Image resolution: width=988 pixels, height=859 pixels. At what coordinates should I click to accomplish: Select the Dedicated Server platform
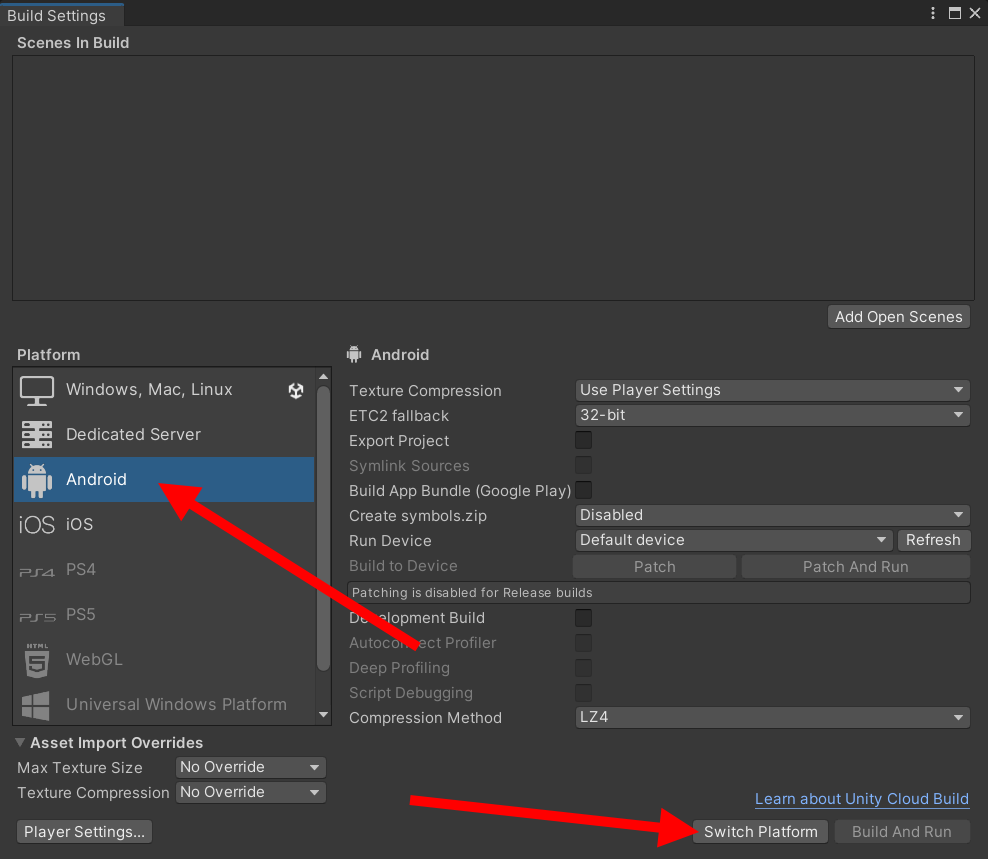tap(164, 435)
